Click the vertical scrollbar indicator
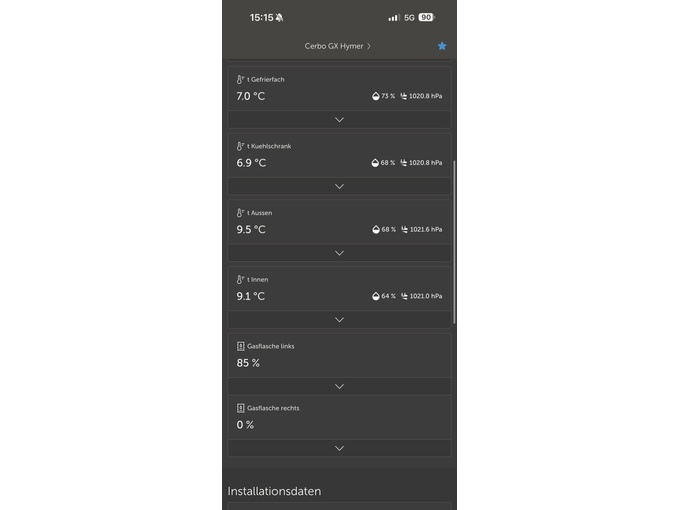The image size is (680, 510). pyautogui.click(x=455, y=240)
